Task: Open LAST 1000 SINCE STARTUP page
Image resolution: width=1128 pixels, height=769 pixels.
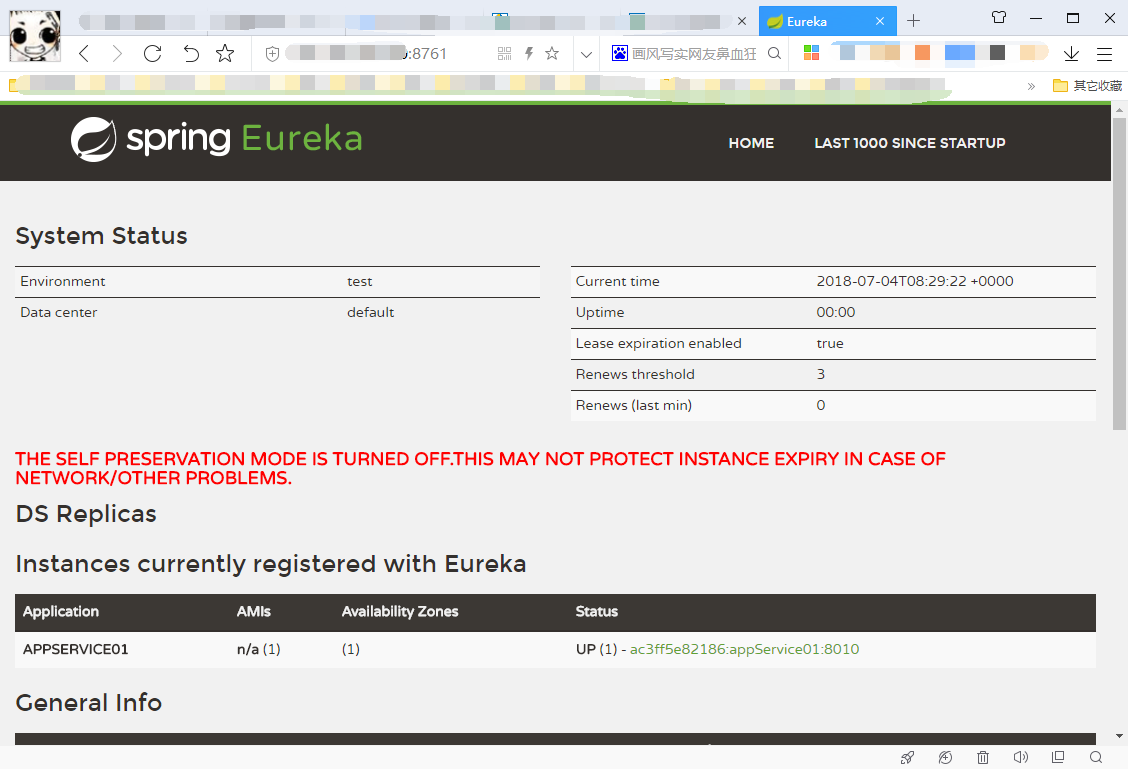Action: (910, 143)
